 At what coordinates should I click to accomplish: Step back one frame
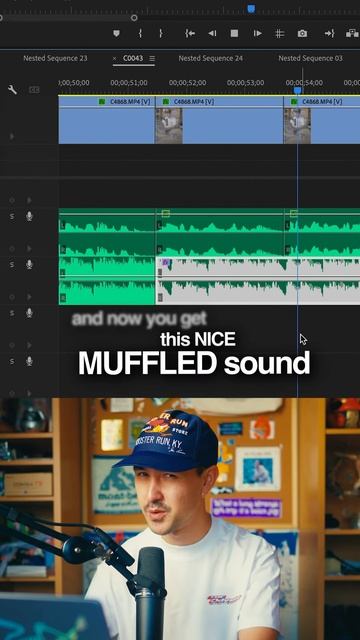(x=212, y=33)
